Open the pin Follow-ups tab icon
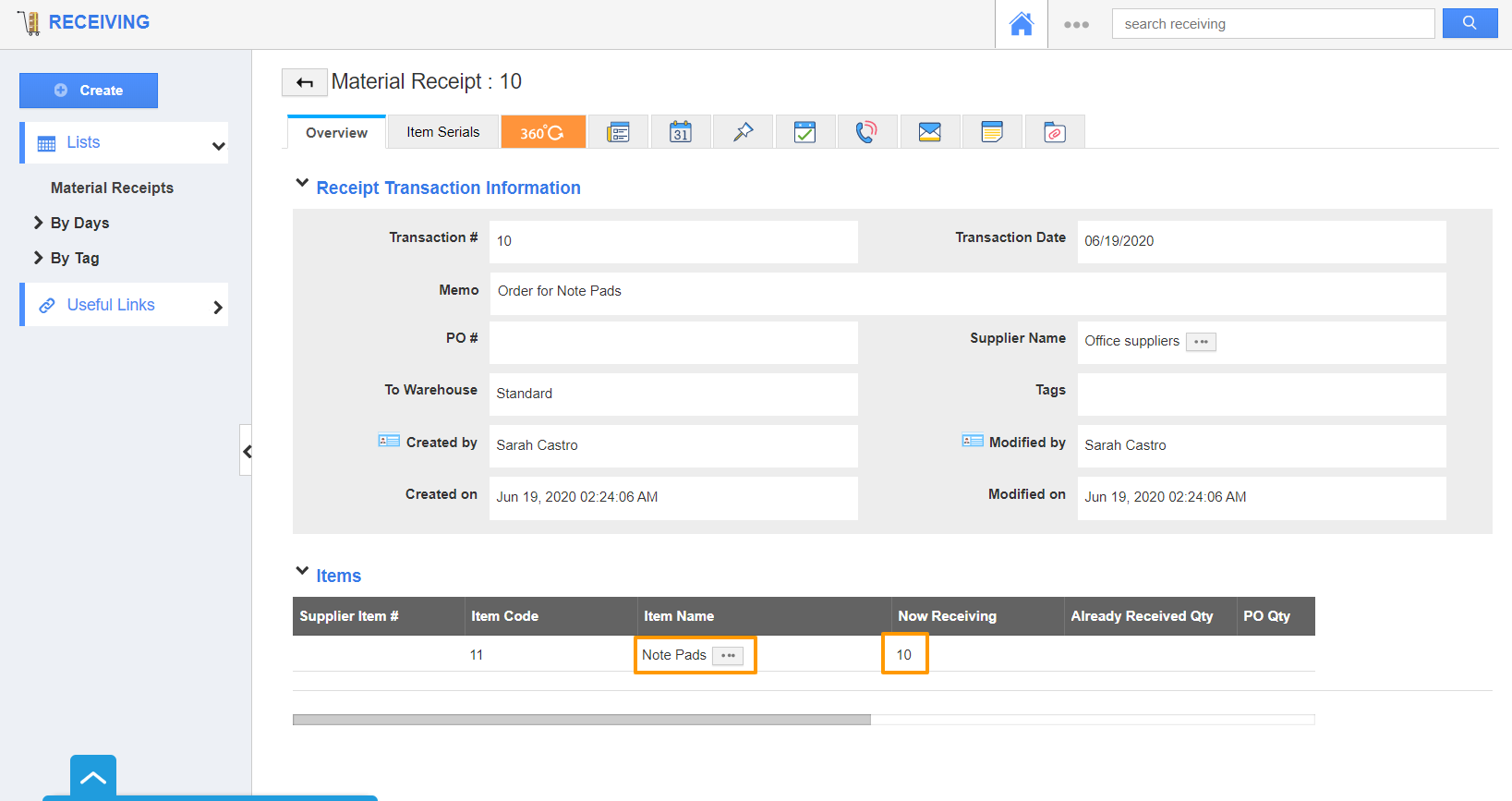This screenshot has width=1512, height=801. click(743, 132)
